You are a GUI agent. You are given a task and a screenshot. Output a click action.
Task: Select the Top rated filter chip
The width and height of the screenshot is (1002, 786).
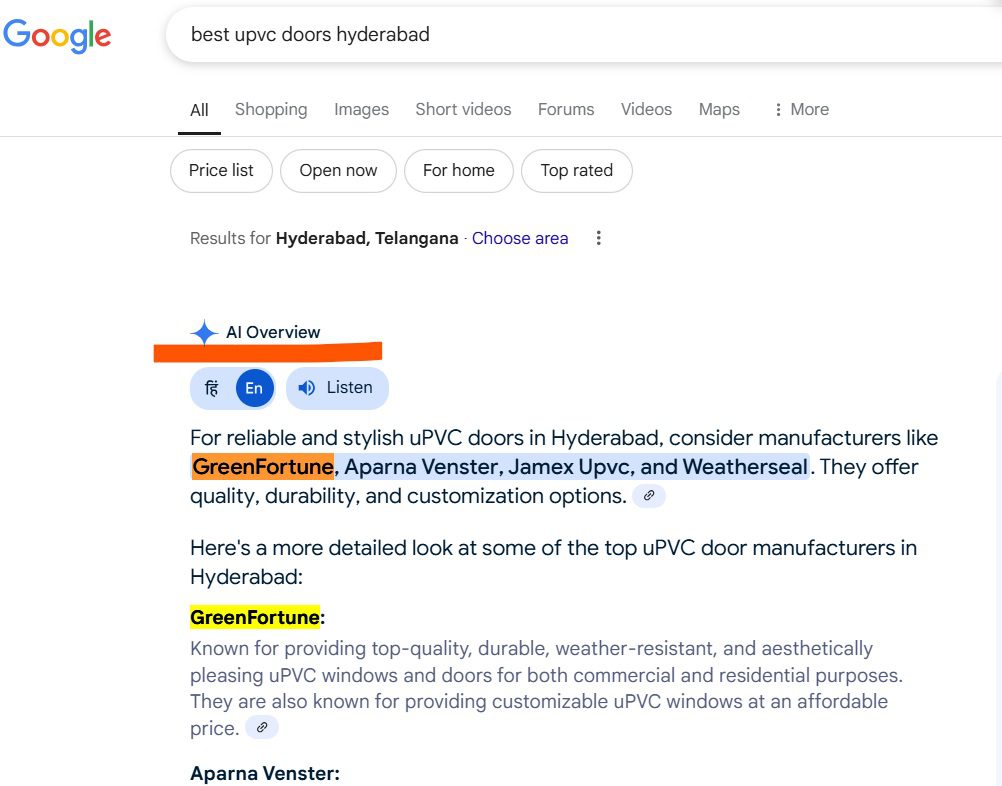click(576, 171)
